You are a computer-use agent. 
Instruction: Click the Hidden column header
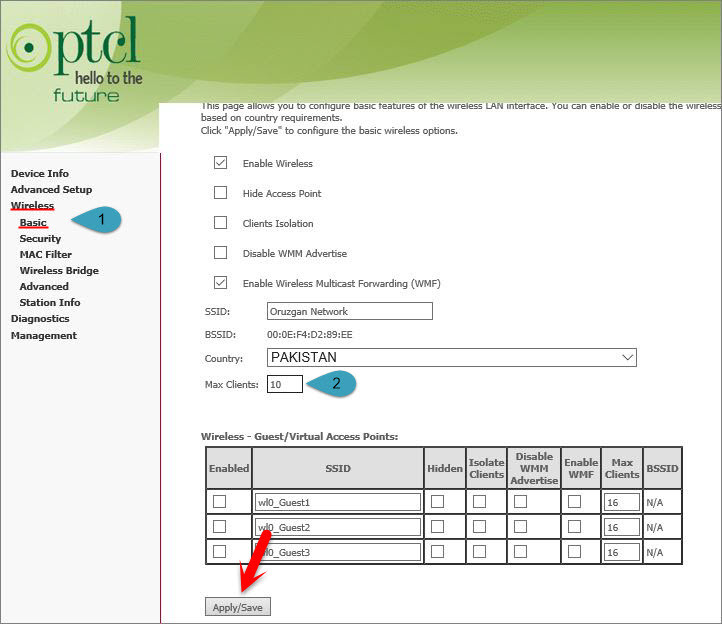coord(445,468)
